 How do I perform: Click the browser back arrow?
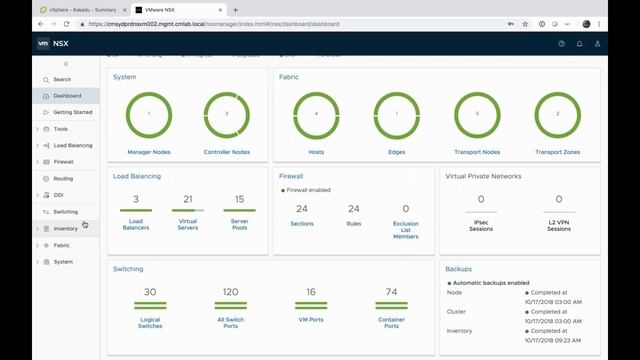pos(41,24)
